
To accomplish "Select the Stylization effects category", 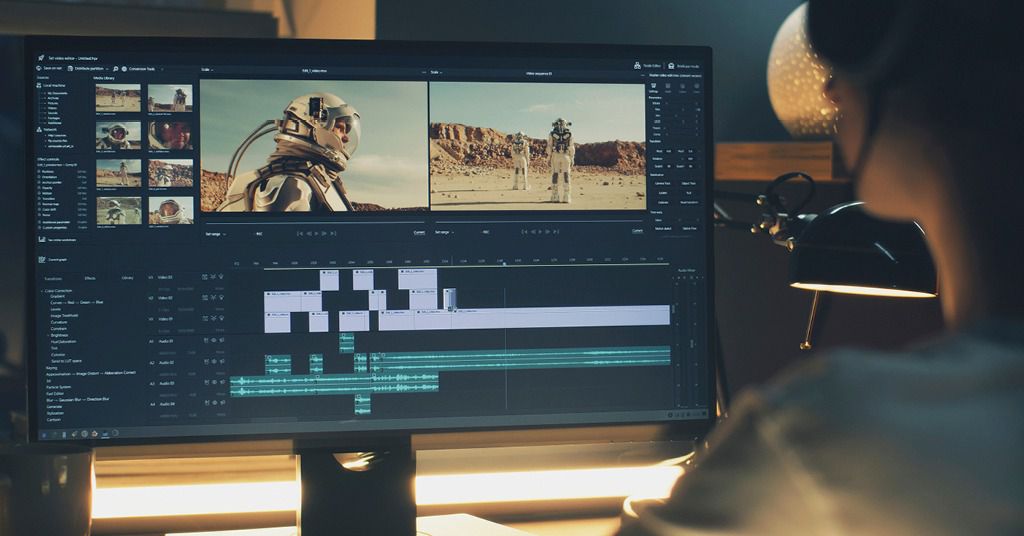I will pyautogui.click(x=55, y=413).
